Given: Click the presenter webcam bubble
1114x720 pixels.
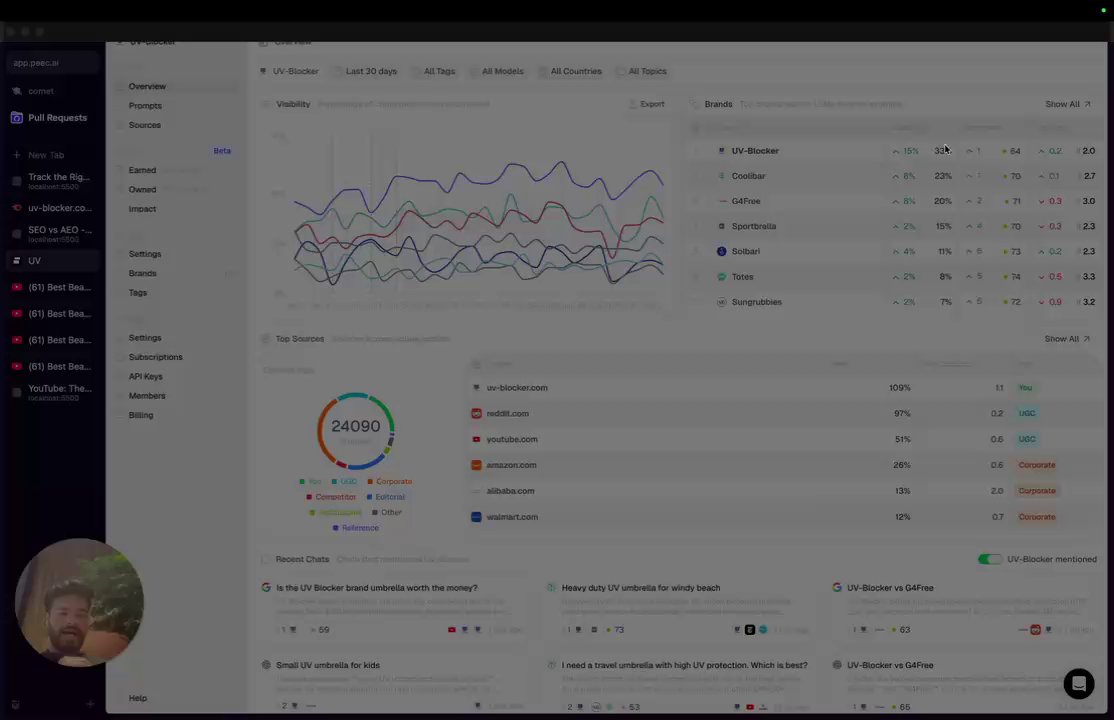Looking at the screenshot, I should (79, 603).
